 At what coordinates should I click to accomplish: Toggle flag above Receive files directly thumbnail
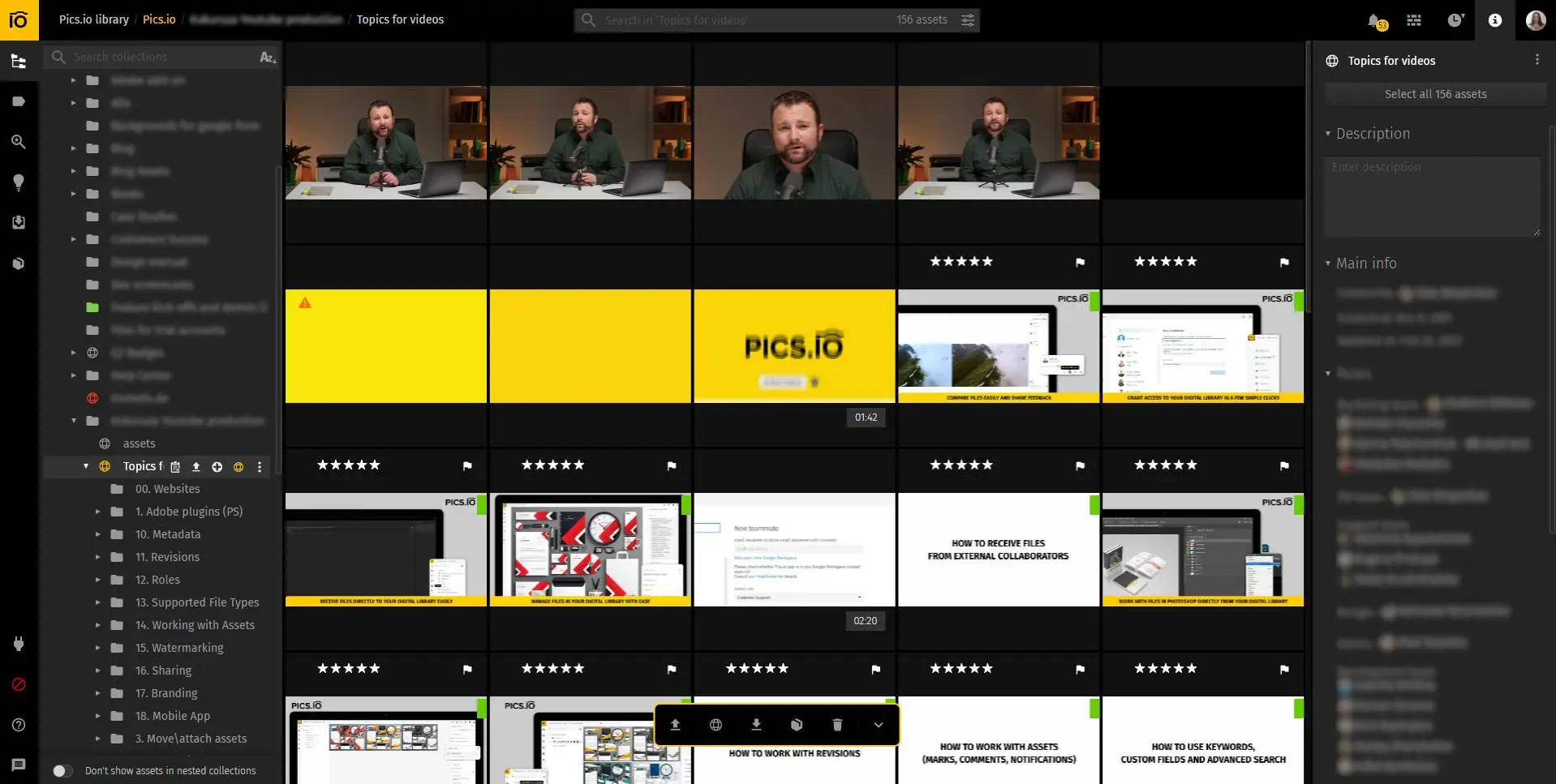coord(467,465)
